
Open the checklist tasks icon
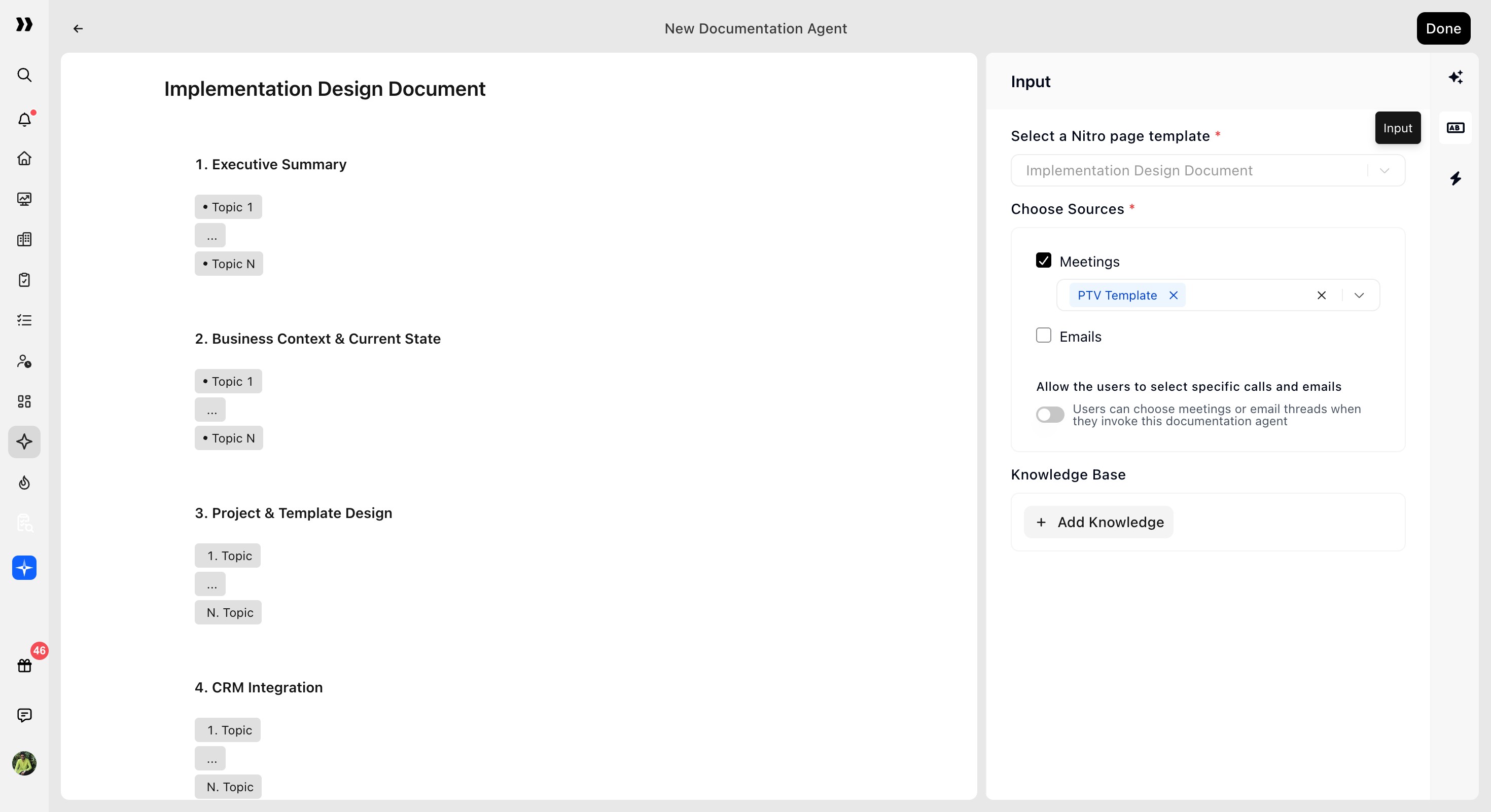24,320
